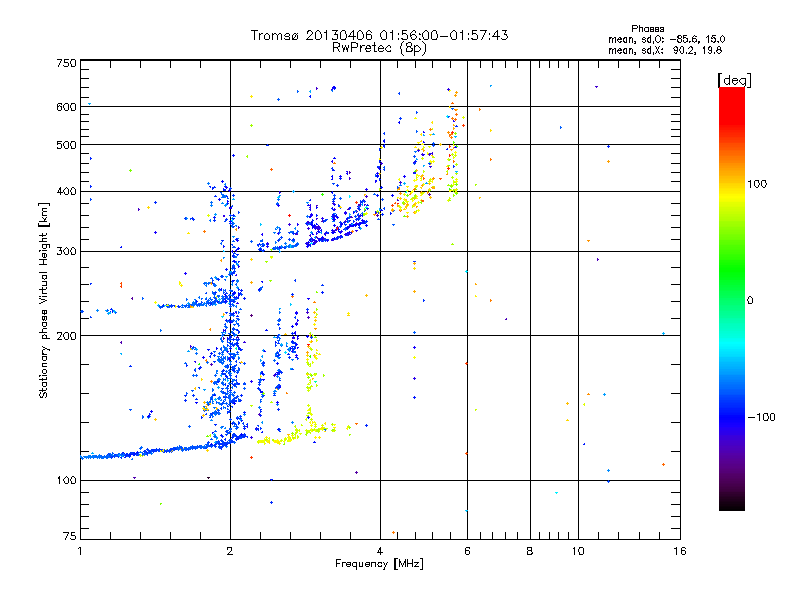The width and height of the screenshot is (800, 600).
Task: Click the colorbar tick label '-100'
Action: 761,417
